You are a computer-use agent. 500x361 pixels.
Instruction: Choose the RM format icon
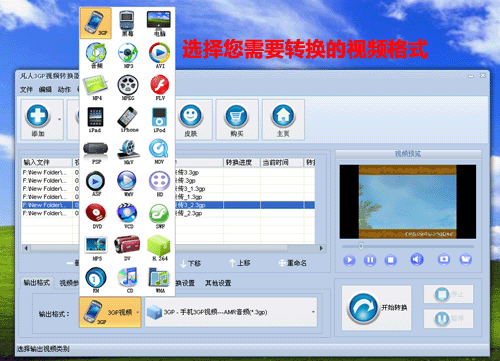[96, 280]
